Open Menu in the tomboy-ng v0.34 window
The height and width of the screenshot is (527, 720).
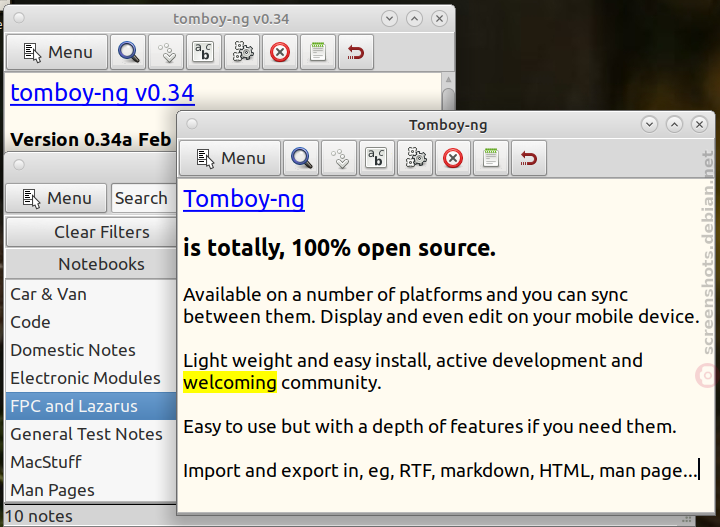point(57,52)
